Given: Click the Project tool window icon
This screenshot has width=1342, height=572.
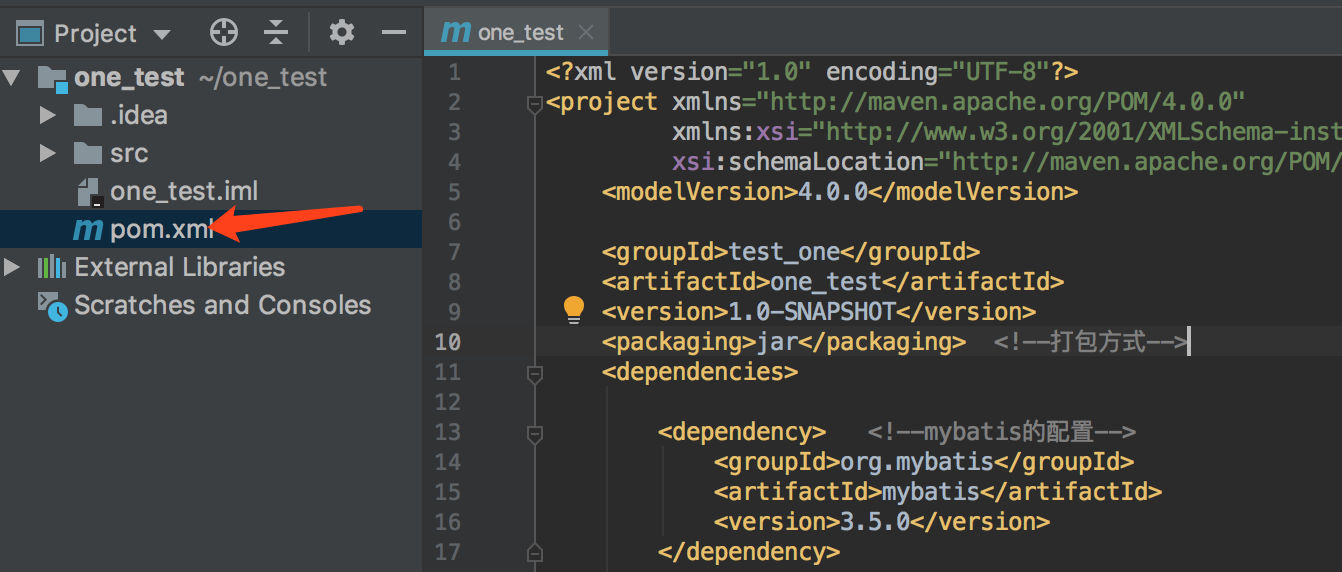Looking at the screenshot, I should (31, 34).
